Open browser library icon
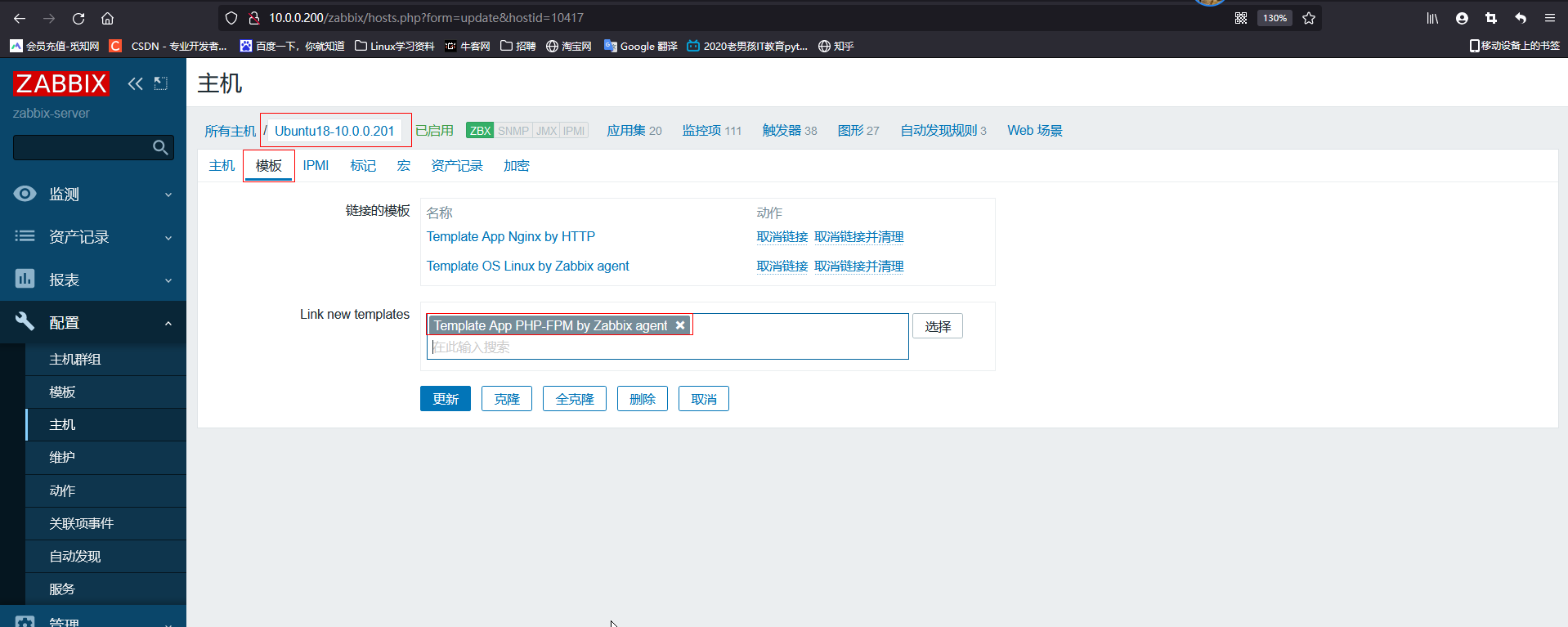This screenshot has width=1568, height=627. [x=1432, y=18]
